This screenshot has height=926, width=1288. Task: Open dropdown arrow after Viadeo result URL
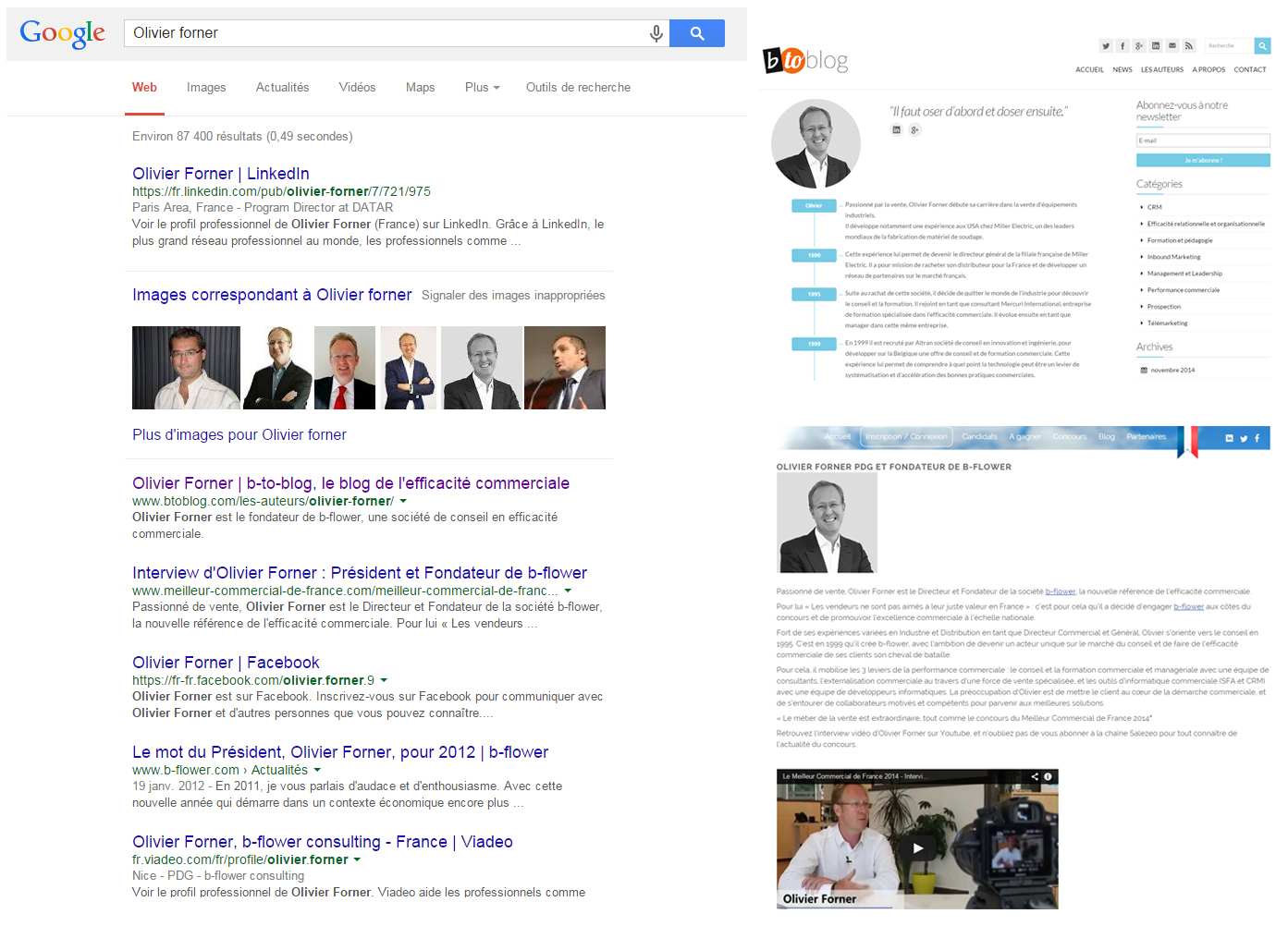[x=357, y=859]
